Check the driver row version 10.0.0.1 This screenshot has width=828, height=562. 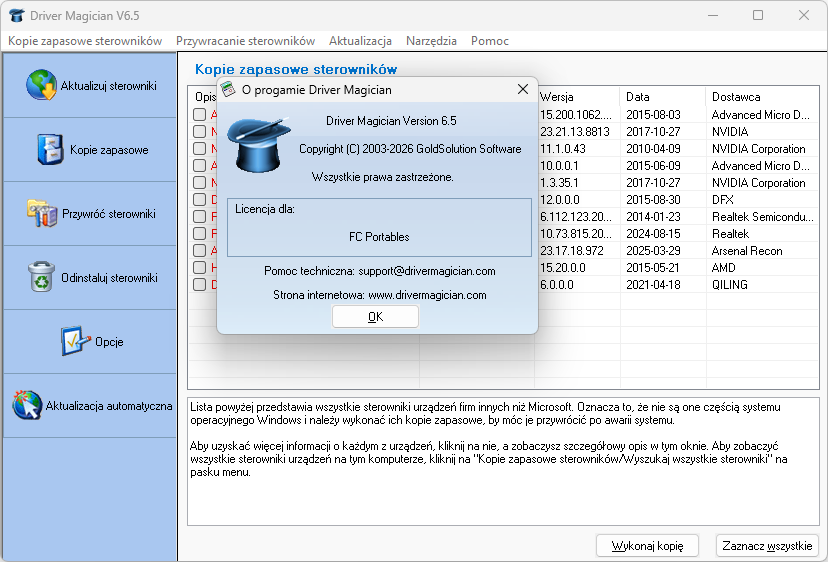click(200, 165)
